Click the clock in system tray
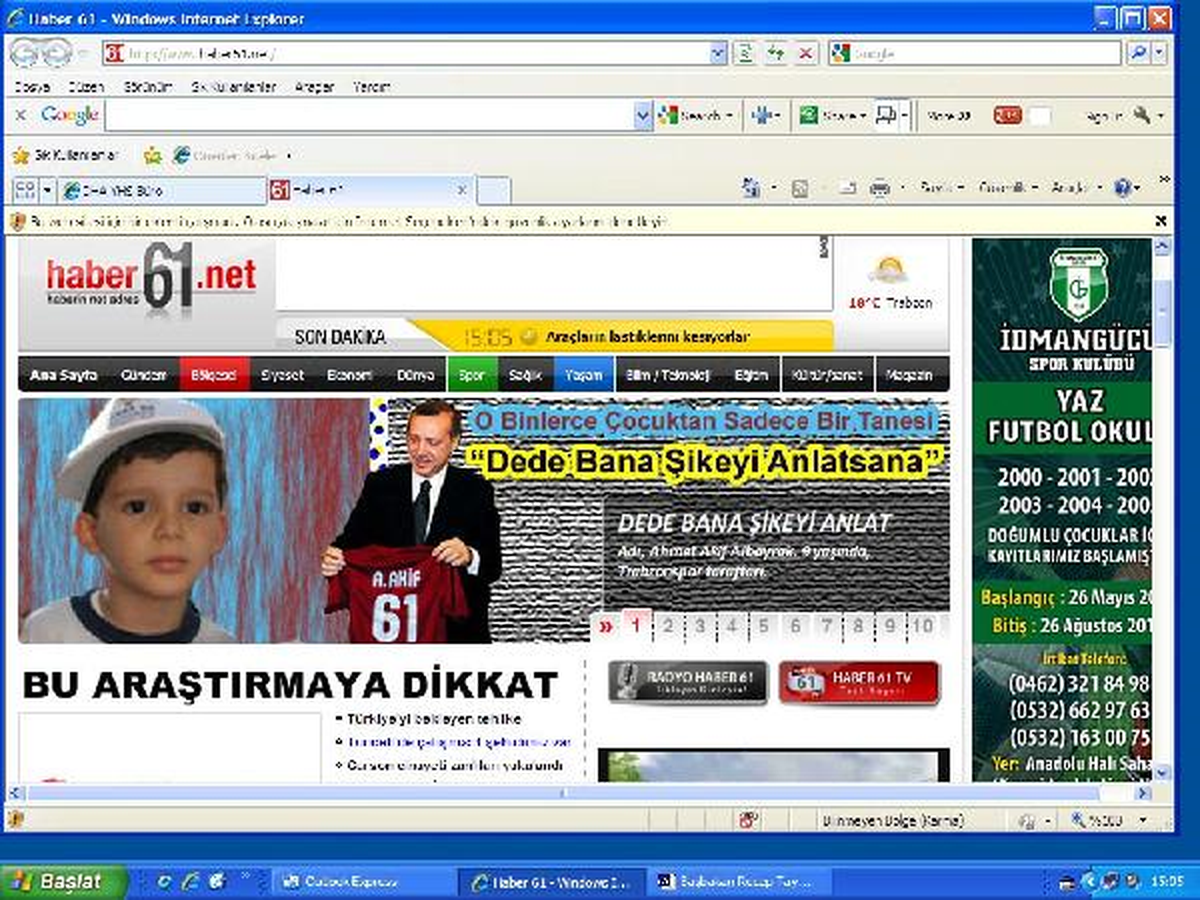The height and width of the screenshot is (900, 1200). pos(1167,881)
